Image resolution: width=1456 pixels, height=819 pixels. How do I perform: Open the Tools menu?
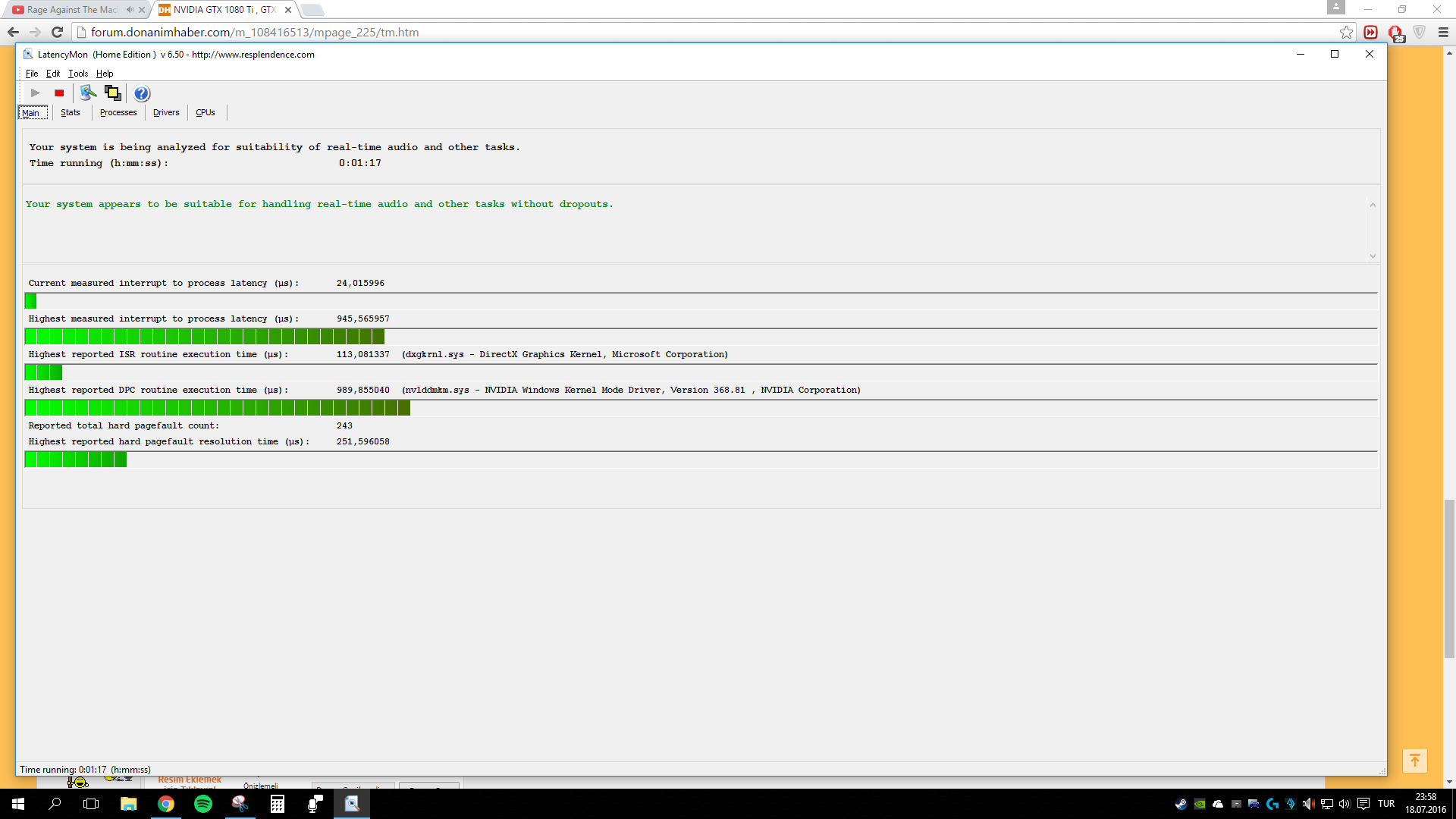pyautogui.click(x=78, y=74)
